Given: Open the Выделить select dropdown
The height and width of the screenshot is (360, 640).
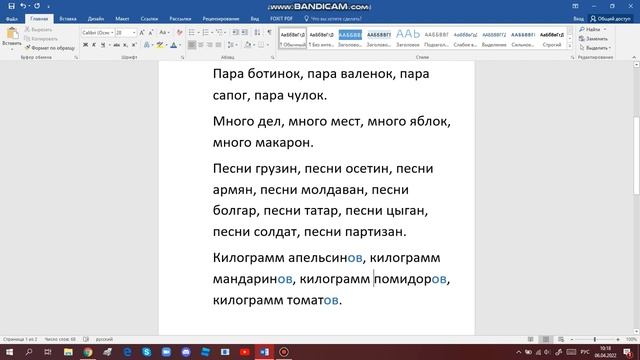Looking at the screenshot, I should click(x=595, y=48).
